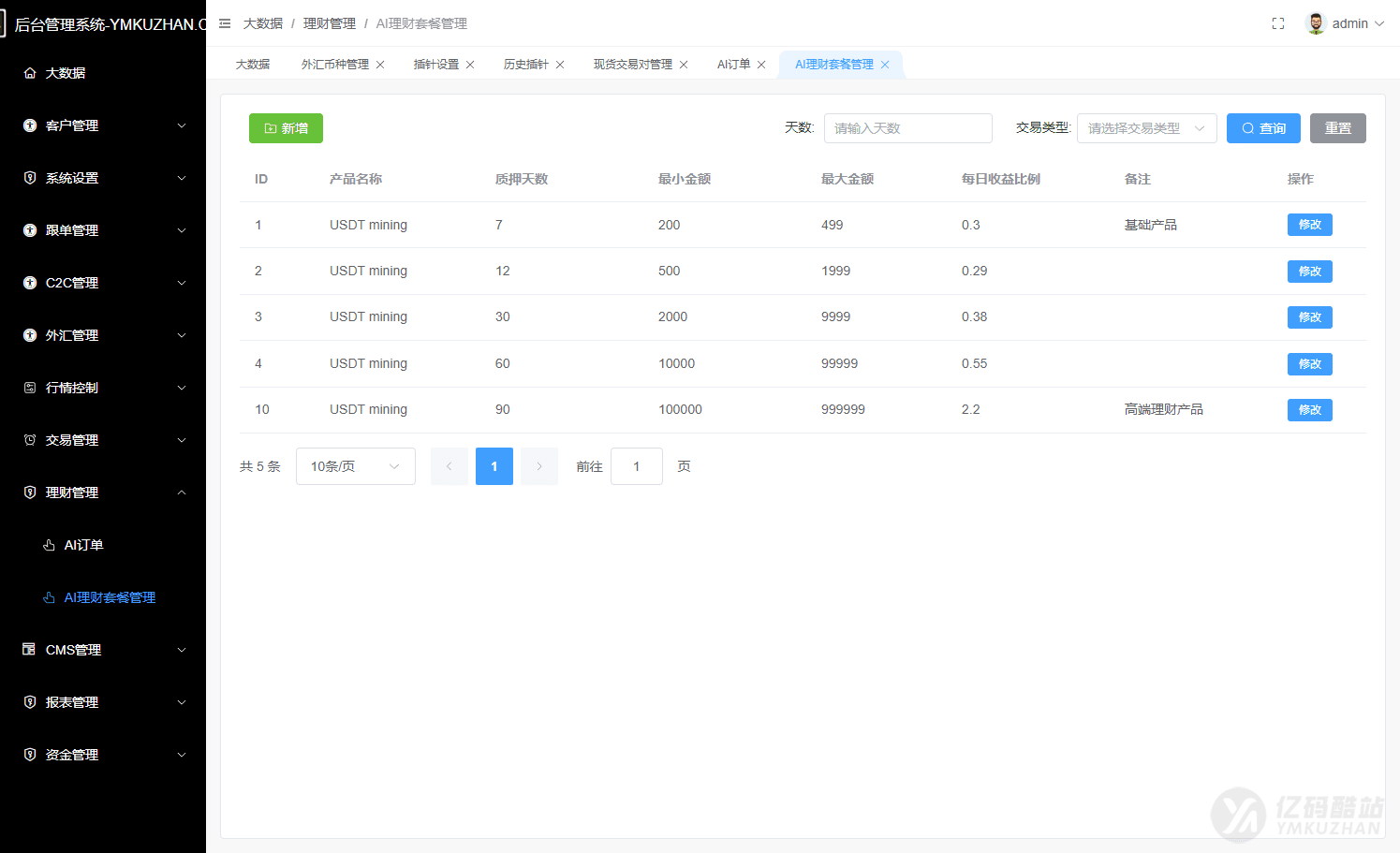Click the admin avatar picture

coord(1316,23)
